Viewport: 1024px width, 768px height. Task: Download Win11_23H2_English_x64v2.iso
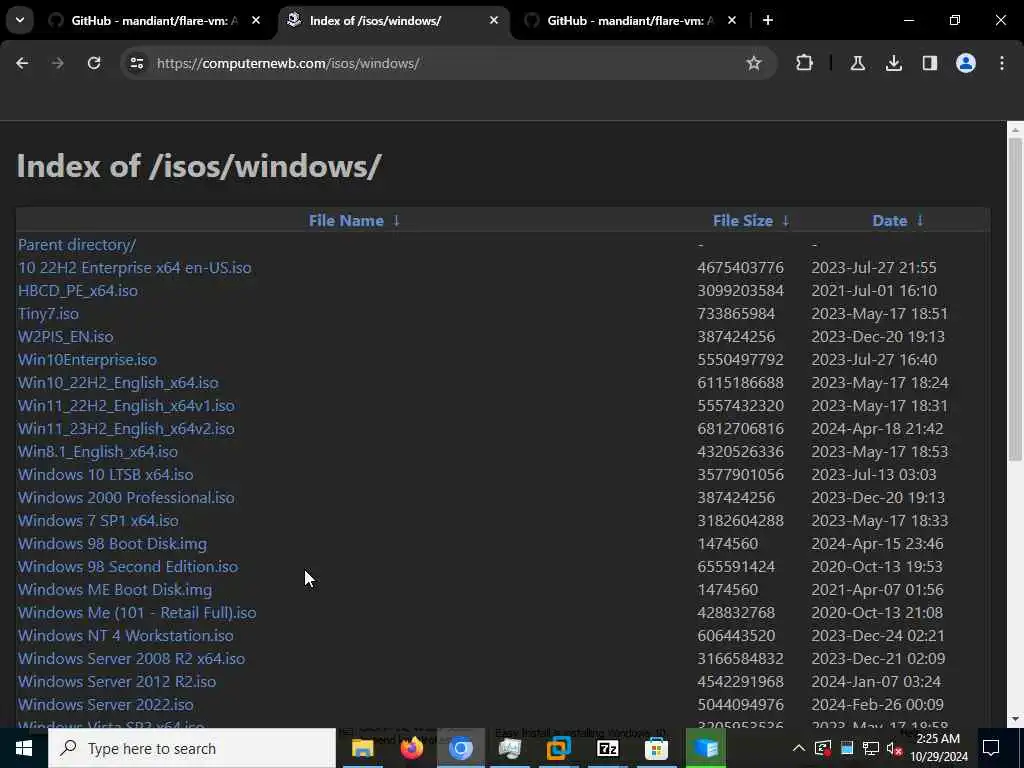click(126, 428)
